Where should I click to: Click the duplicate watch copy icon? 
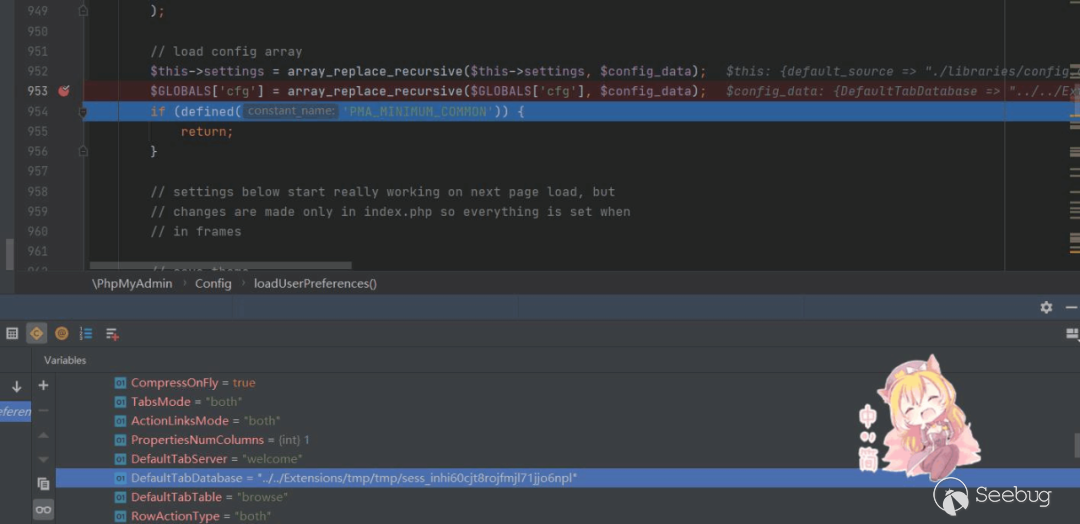coord(43,484)
